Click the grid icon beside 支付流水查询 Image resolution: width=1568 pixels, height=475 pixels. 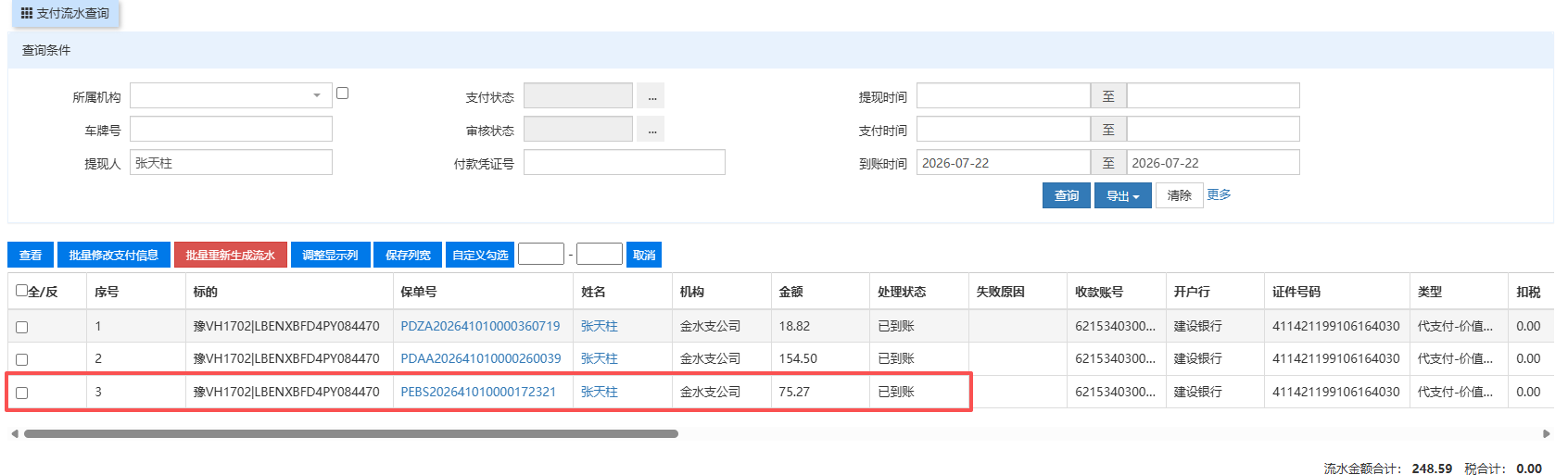click(27, 13)
